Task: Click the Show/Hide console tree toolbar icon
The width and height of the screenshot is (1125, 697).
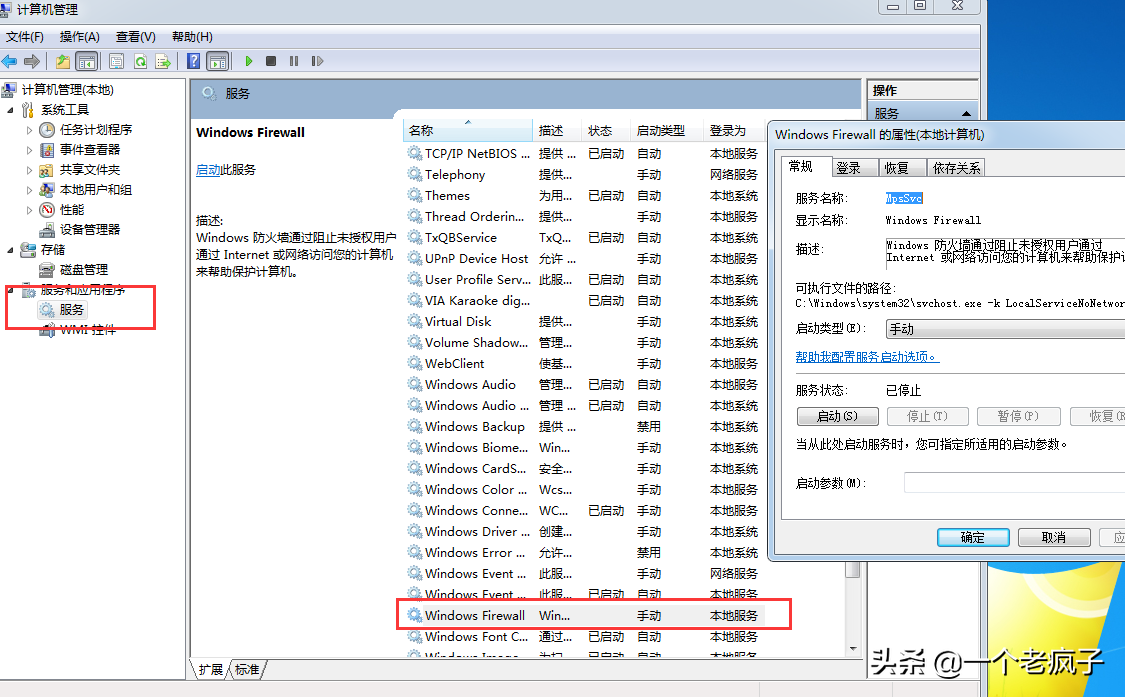Action: 87,62
